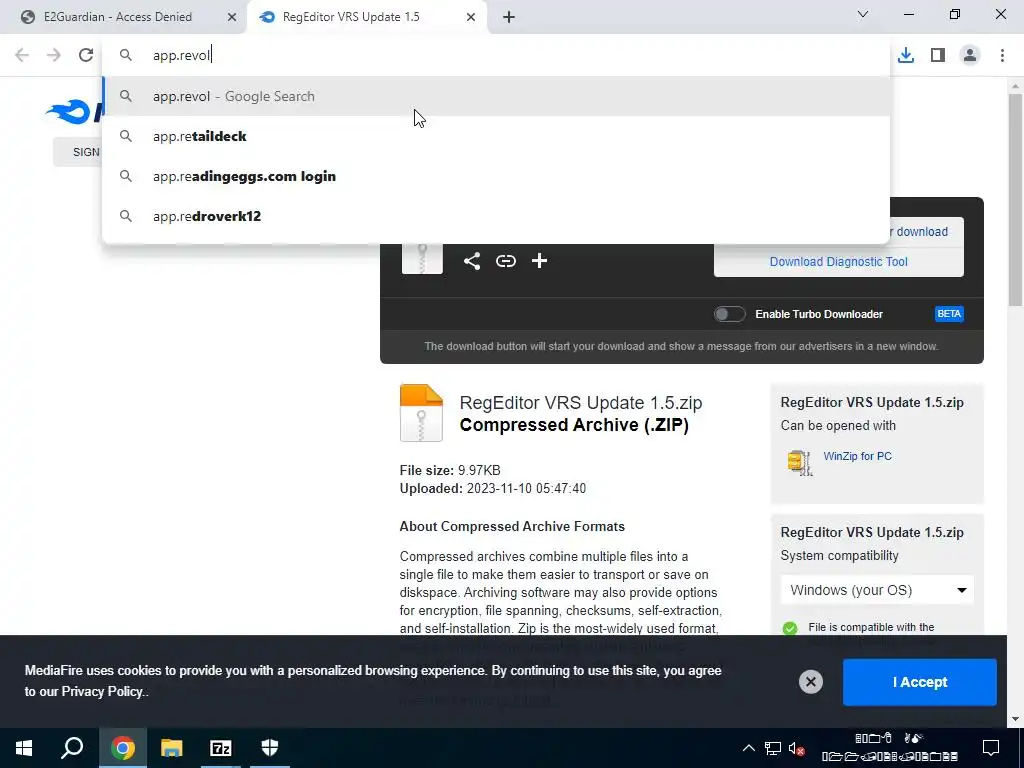Viewport: 1024px width, 768px height.
Task: Open the Windows Start menu
Action: 24,748
